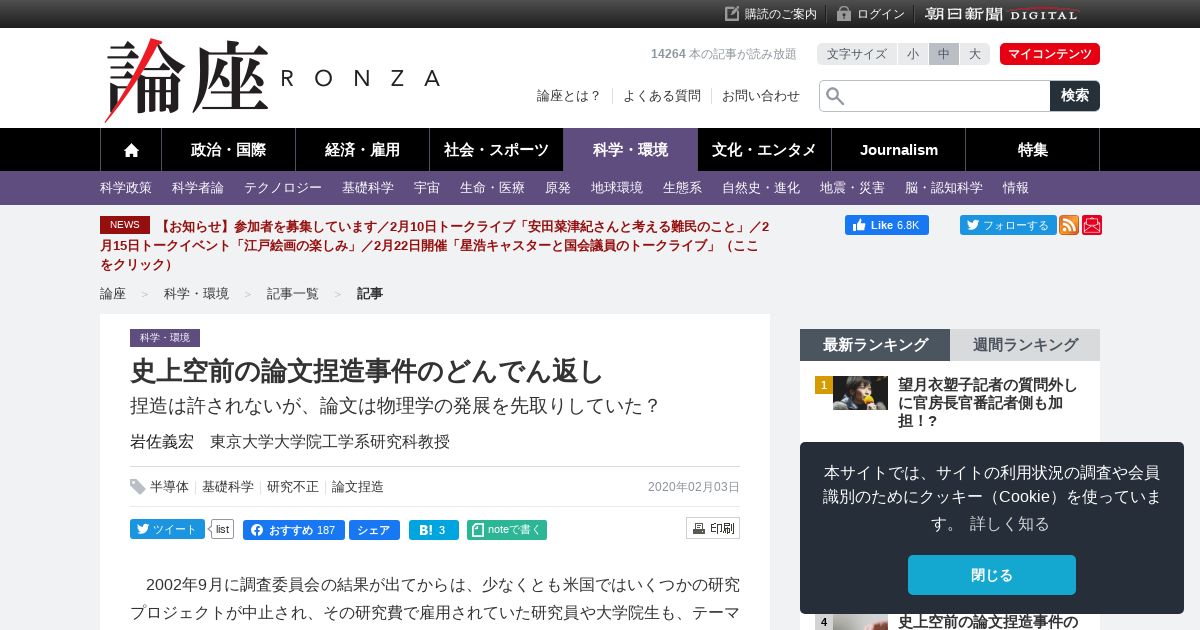This screenshot has width=1200, height=630.
Task: Set text size to 大
Action: (x=975, y=54)
